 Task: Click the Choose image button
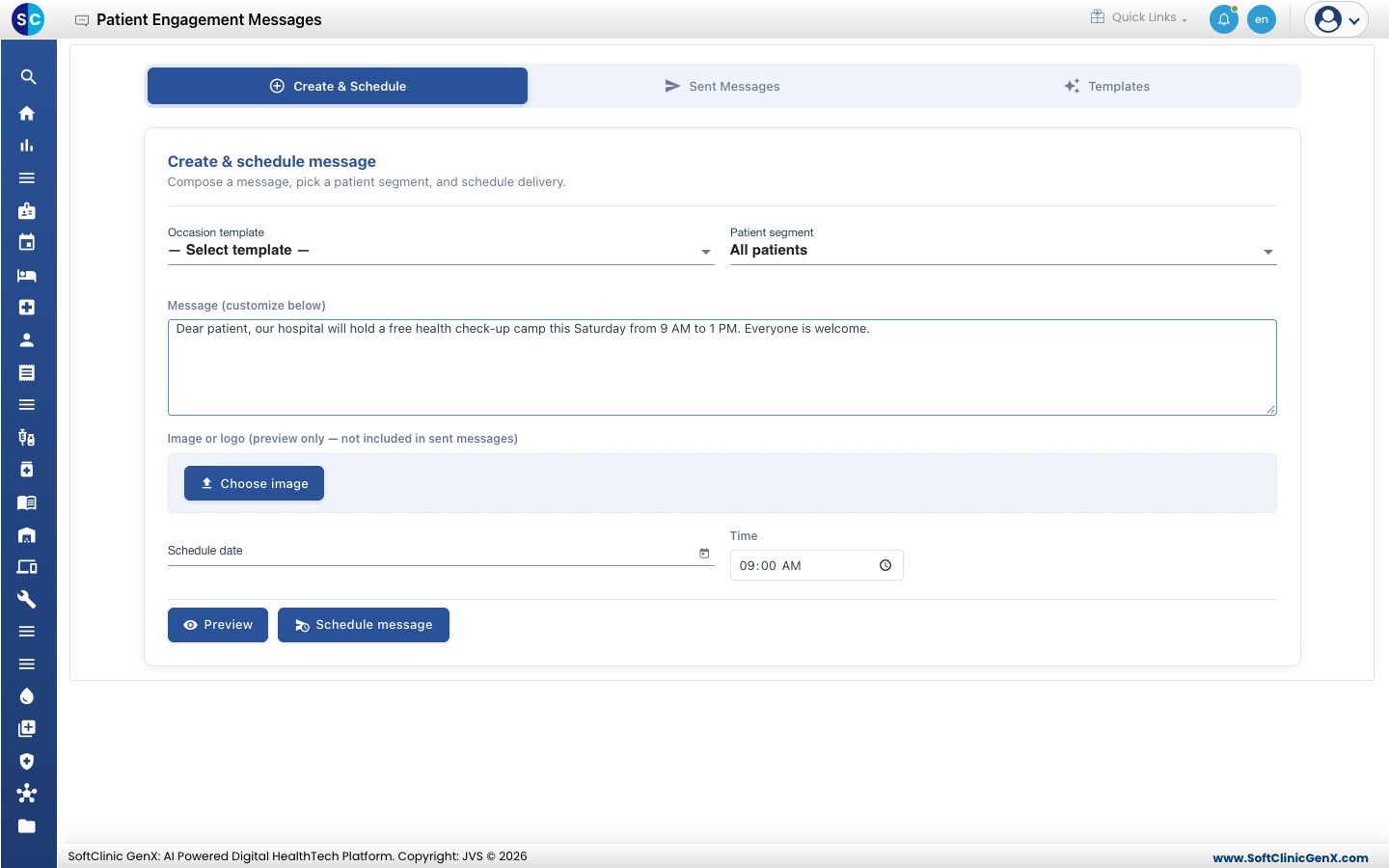click(254, 483)
